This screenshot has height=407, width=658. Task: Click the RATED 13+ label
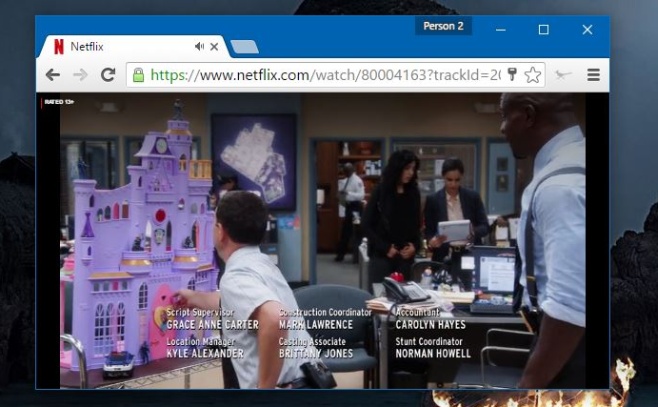[x=59, y=102]
